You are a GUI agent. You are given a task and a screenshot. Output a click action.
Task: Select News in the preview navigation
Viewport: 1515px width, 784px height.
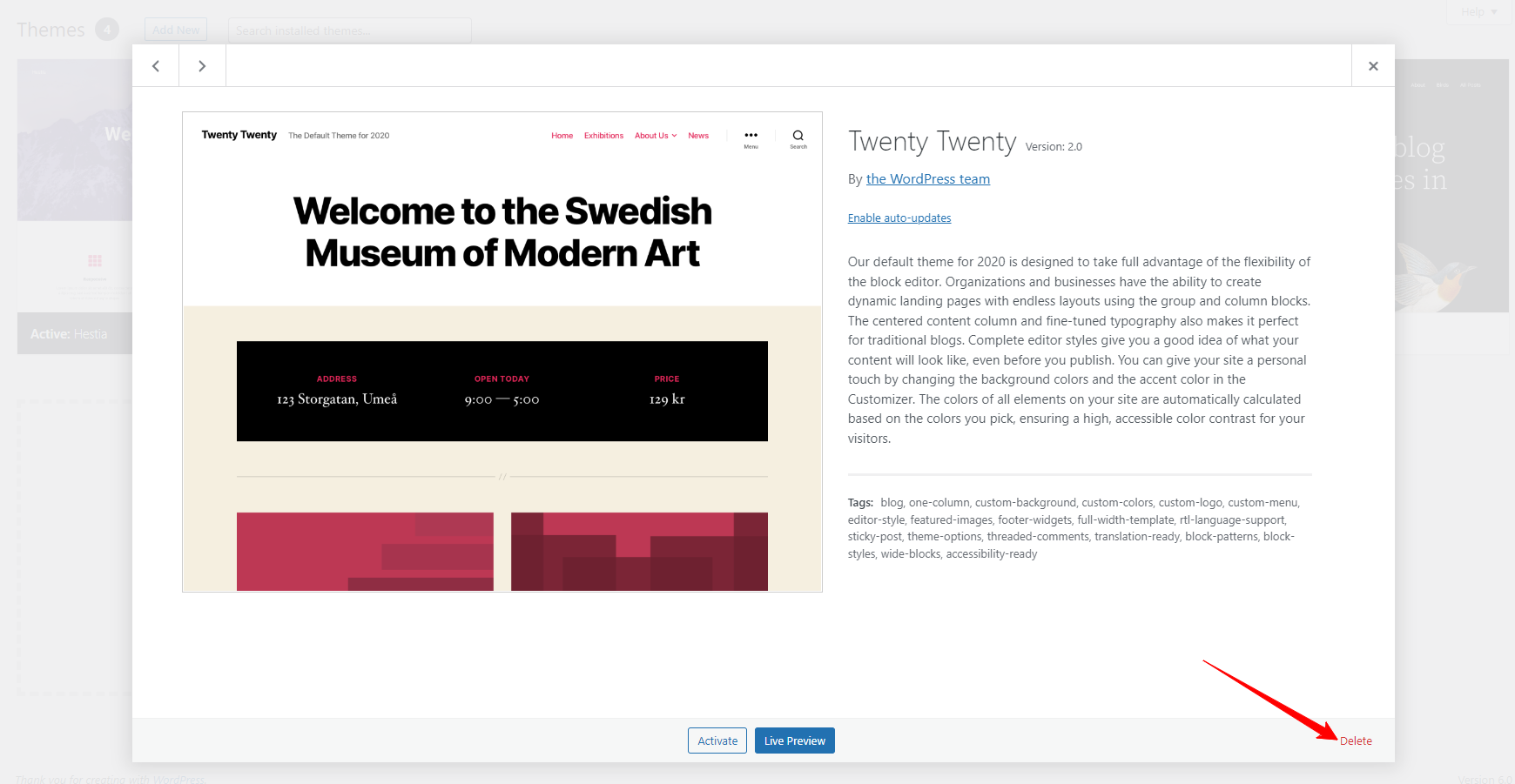(x=698, y=136)
